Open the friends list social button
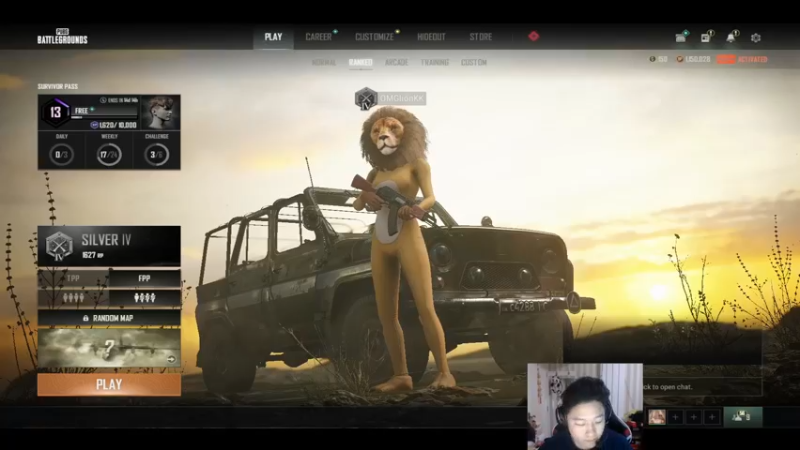Screen dimensions: 800x450 click(x=742, y=417)
